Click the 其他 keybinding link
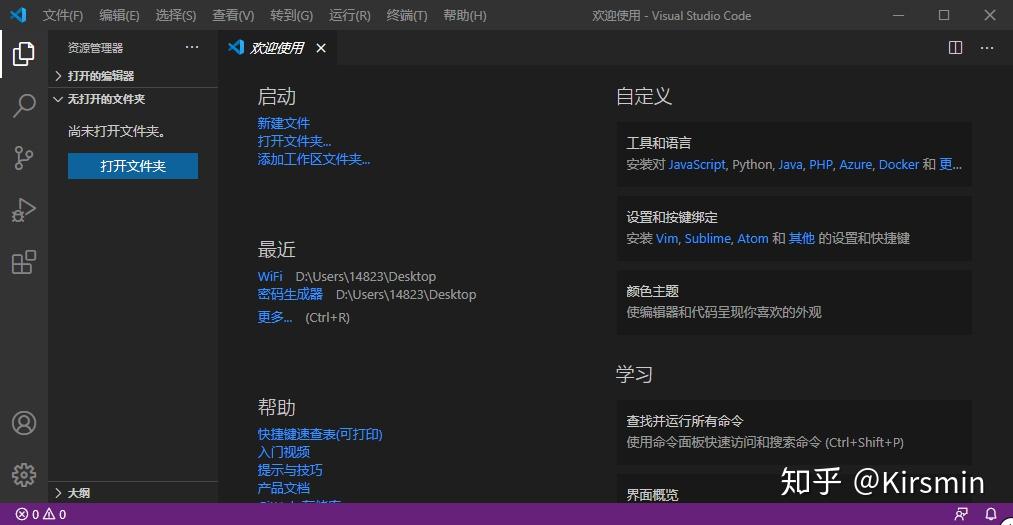Viewport: 1013px width, 525px height. click(801, 238)
